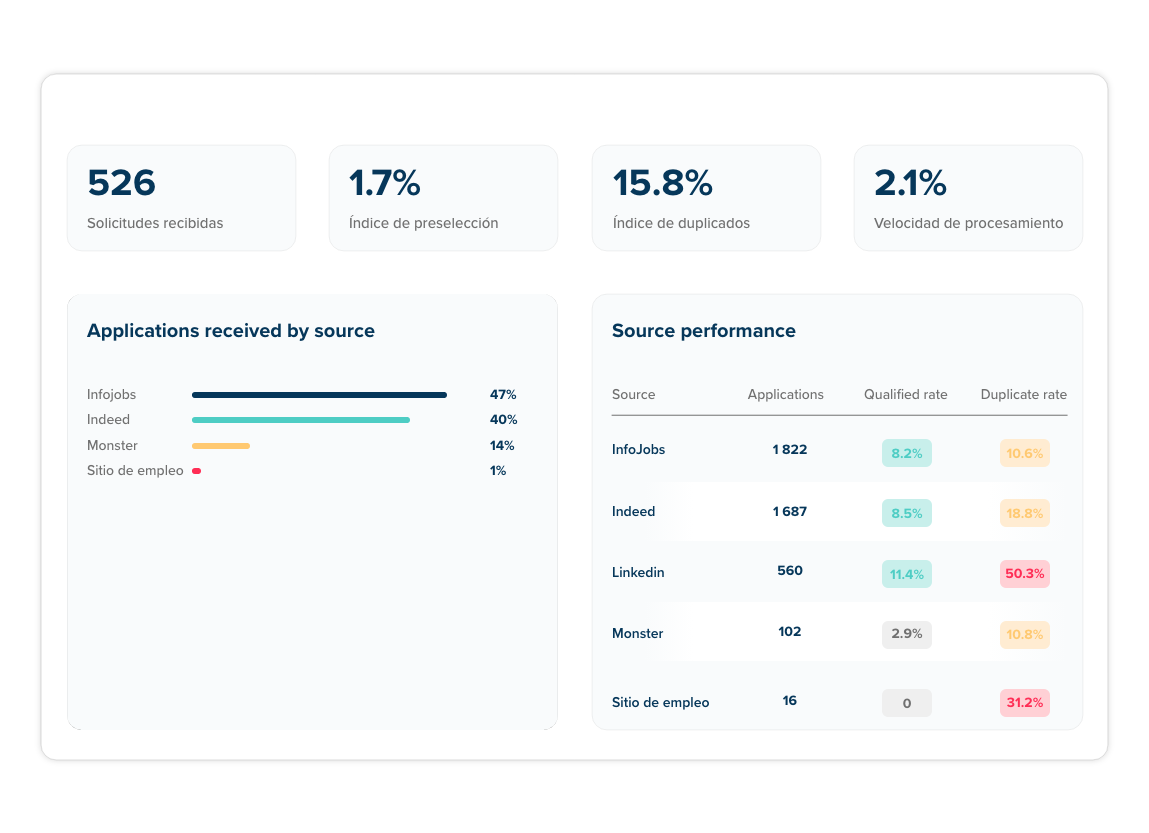
Task: Click the 526 Solicitudes recibidas value
Action: pos(121,183)
